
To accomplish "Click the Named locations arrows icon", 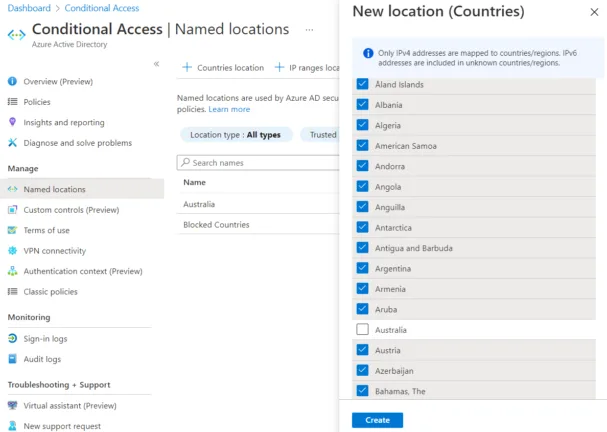I will [x=12, y=189].
